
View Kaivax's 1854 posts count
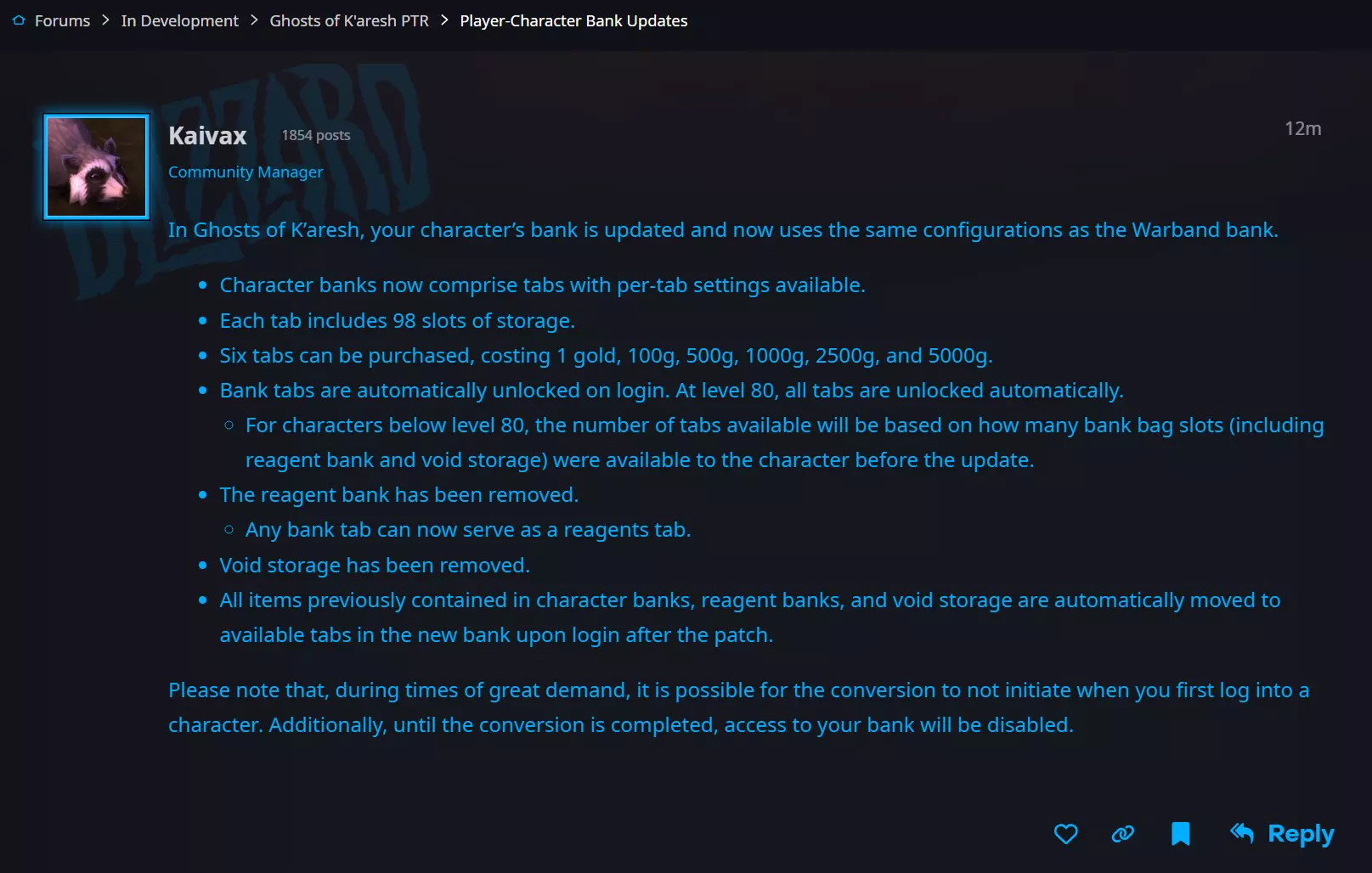pos(316,135)
